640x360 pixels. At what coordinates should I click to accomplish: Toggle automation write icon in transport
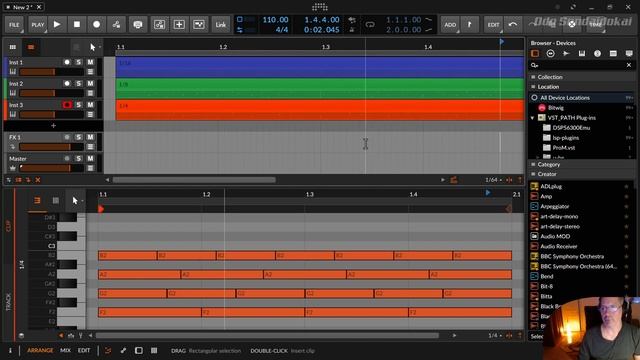click(x=116, y=24)
